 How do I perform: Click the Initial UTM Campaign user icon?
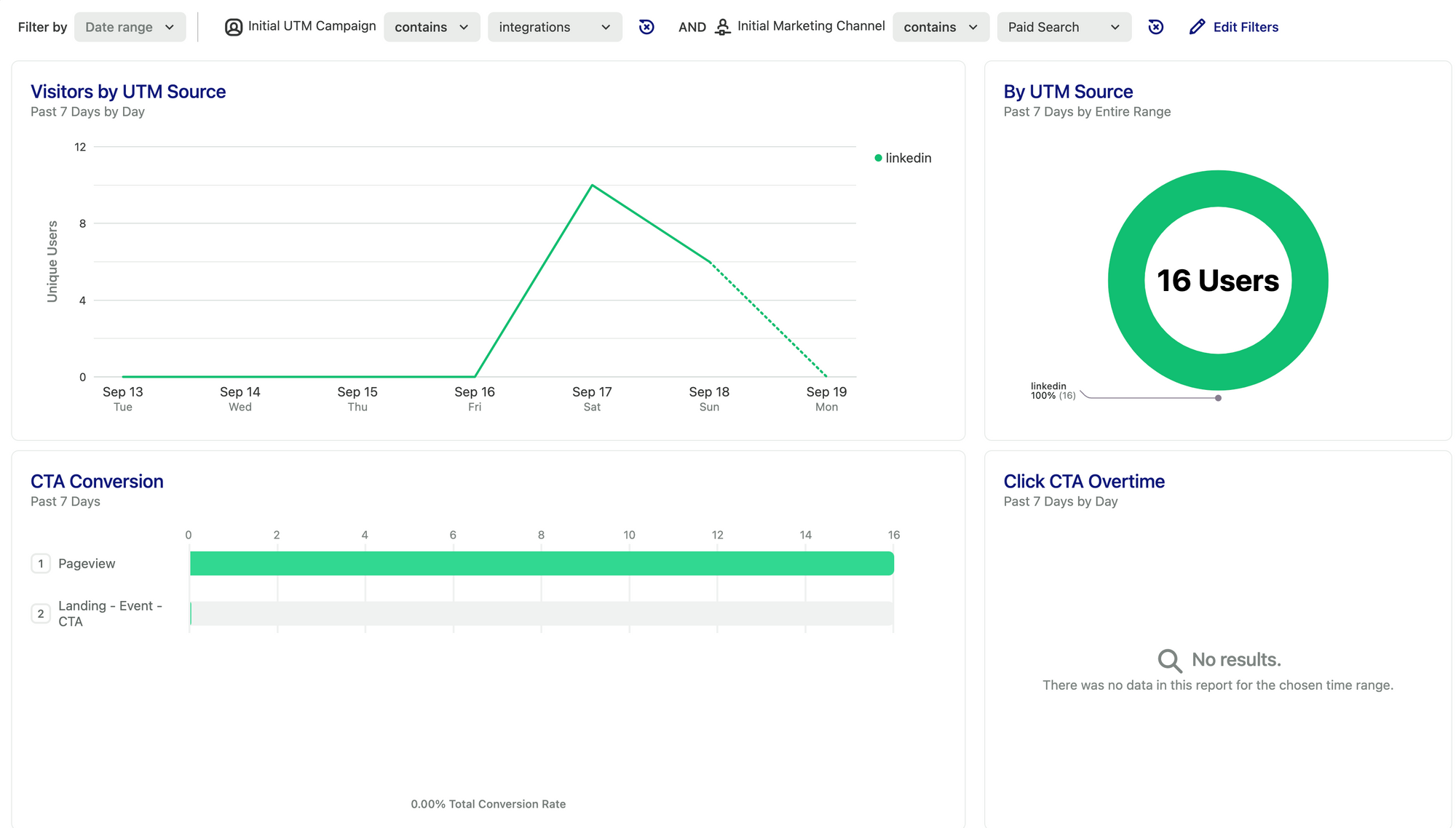pos(233,27)
